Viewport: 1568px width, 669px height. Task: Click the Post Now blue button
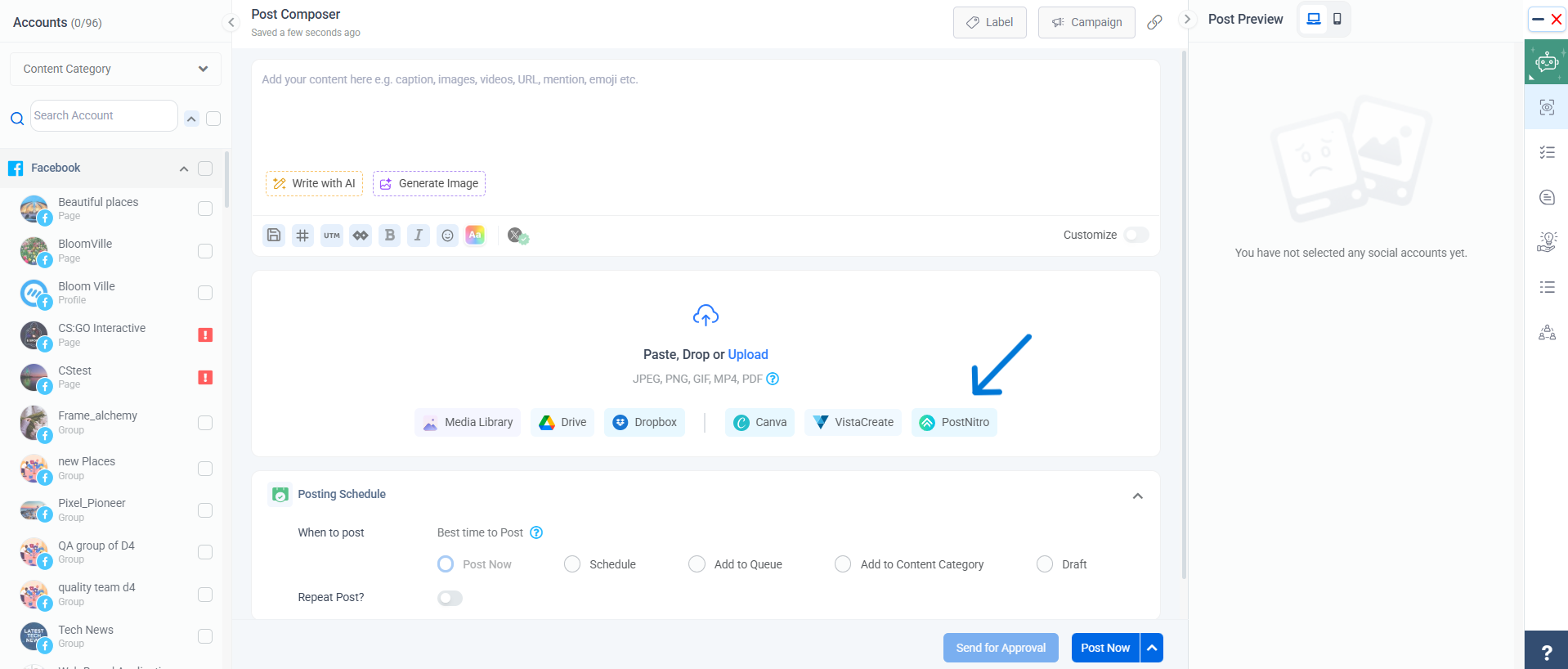[x=1105, y=648]
